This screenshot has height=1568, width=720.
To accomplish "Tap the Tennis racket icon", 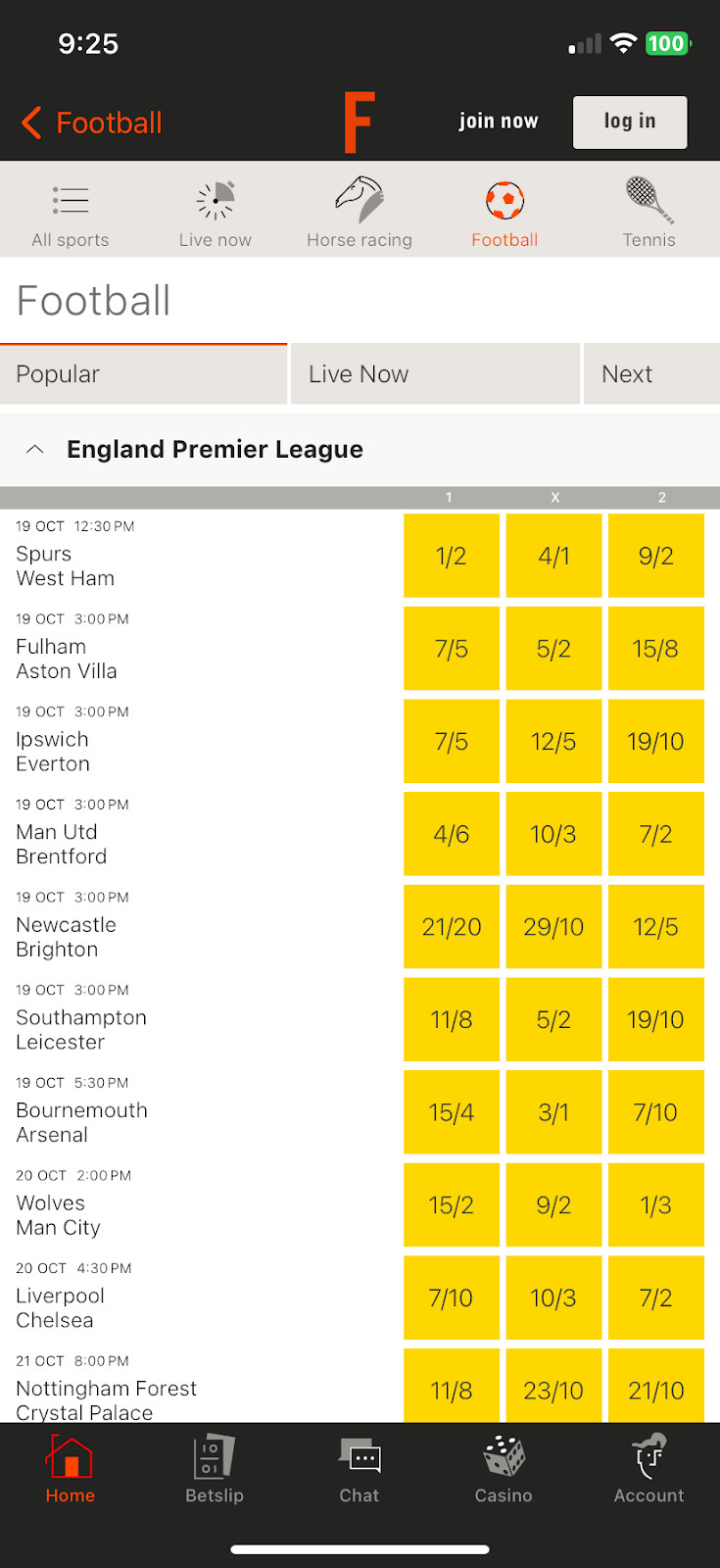I will pyautogui.click(x=648, y=200).
